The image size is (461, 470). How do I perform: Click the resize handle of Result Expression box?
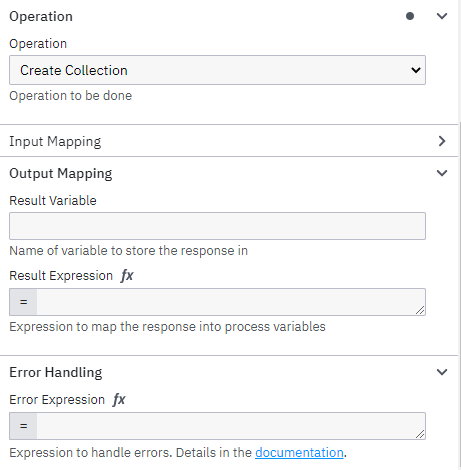(420, 310)
